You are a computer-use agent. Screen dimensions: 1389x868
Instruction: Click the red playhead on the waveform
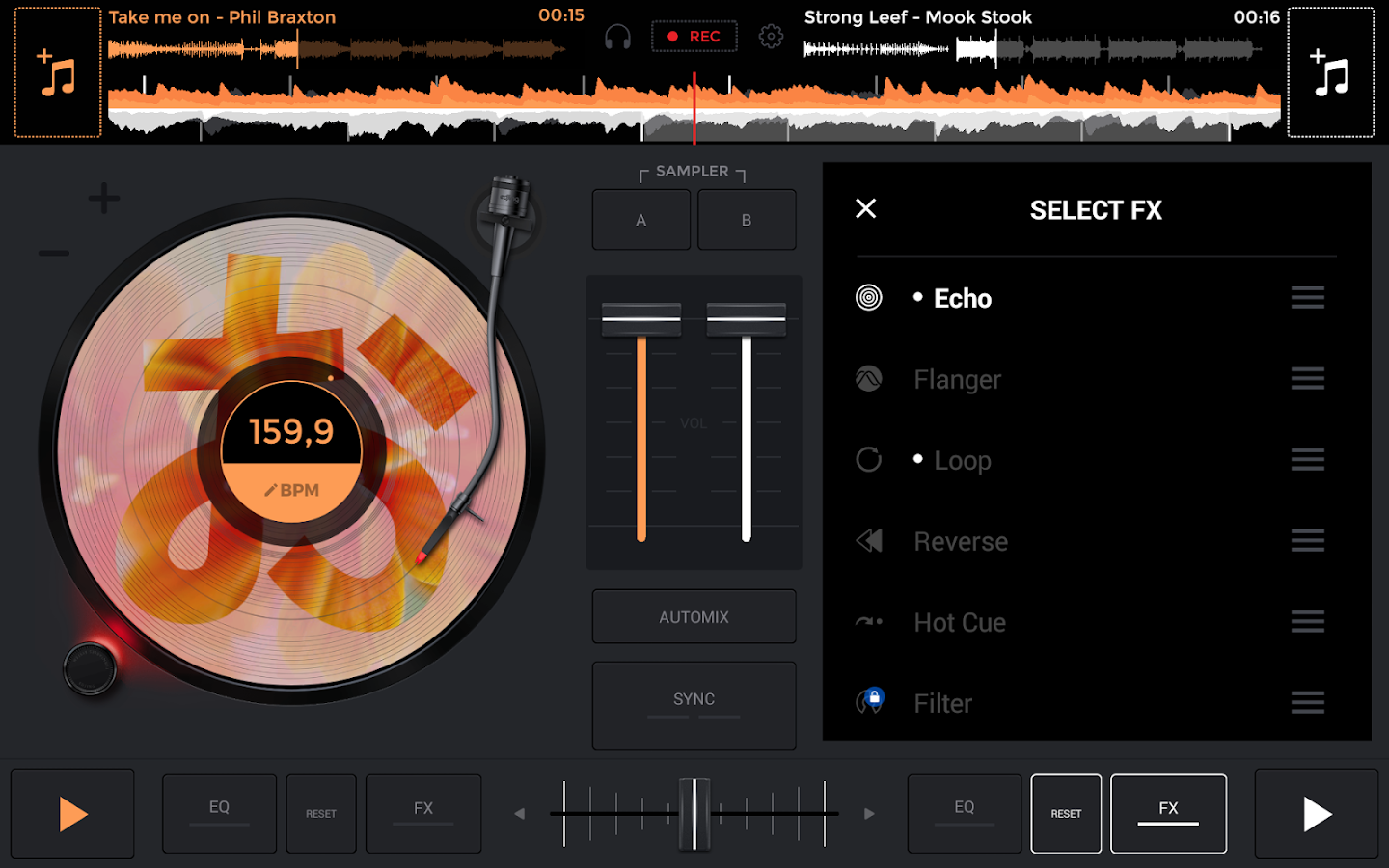tap(694, 108)
